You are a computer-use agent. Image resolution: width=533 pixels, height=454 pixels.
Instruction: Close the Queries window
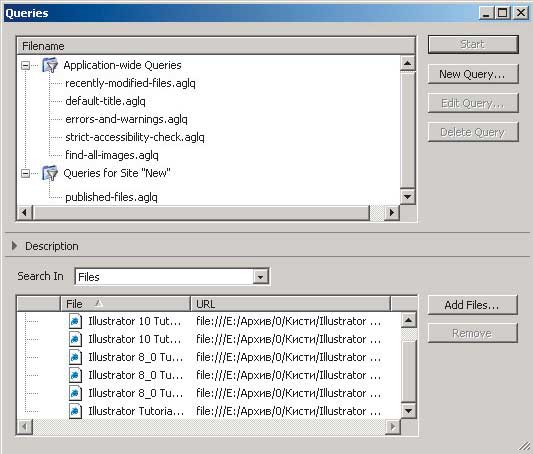coord(521,13)
